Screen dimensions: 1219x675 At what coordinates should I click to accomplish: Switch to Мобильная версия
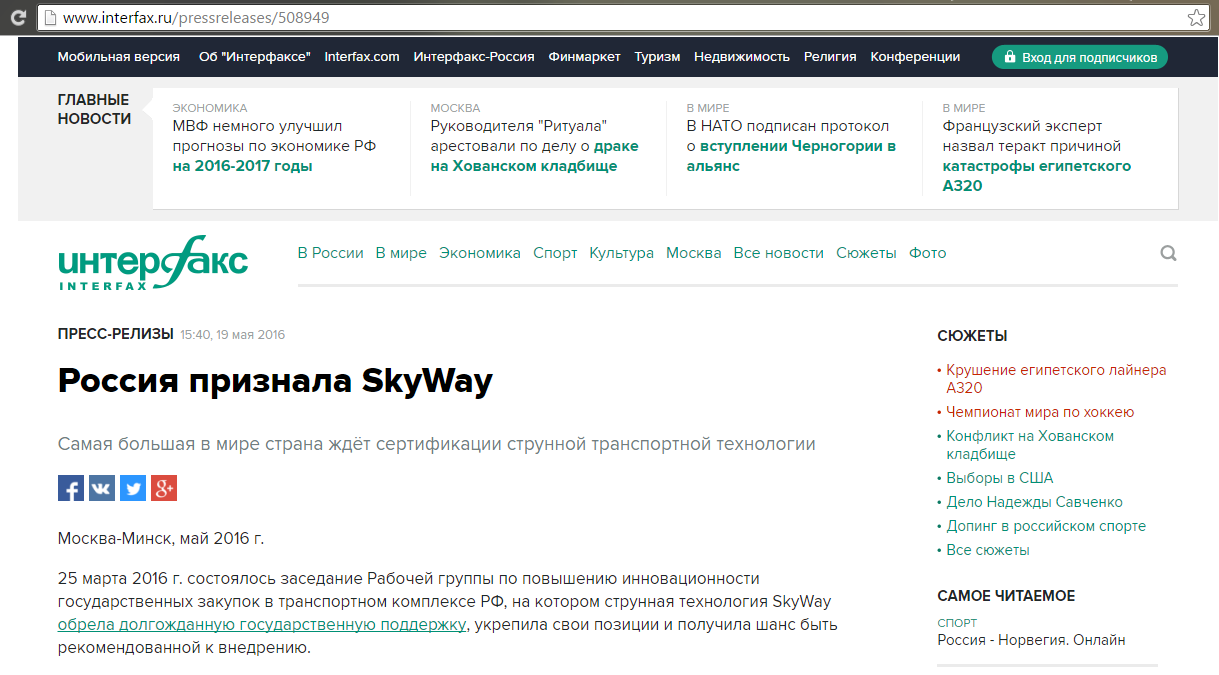click(119, 57)
